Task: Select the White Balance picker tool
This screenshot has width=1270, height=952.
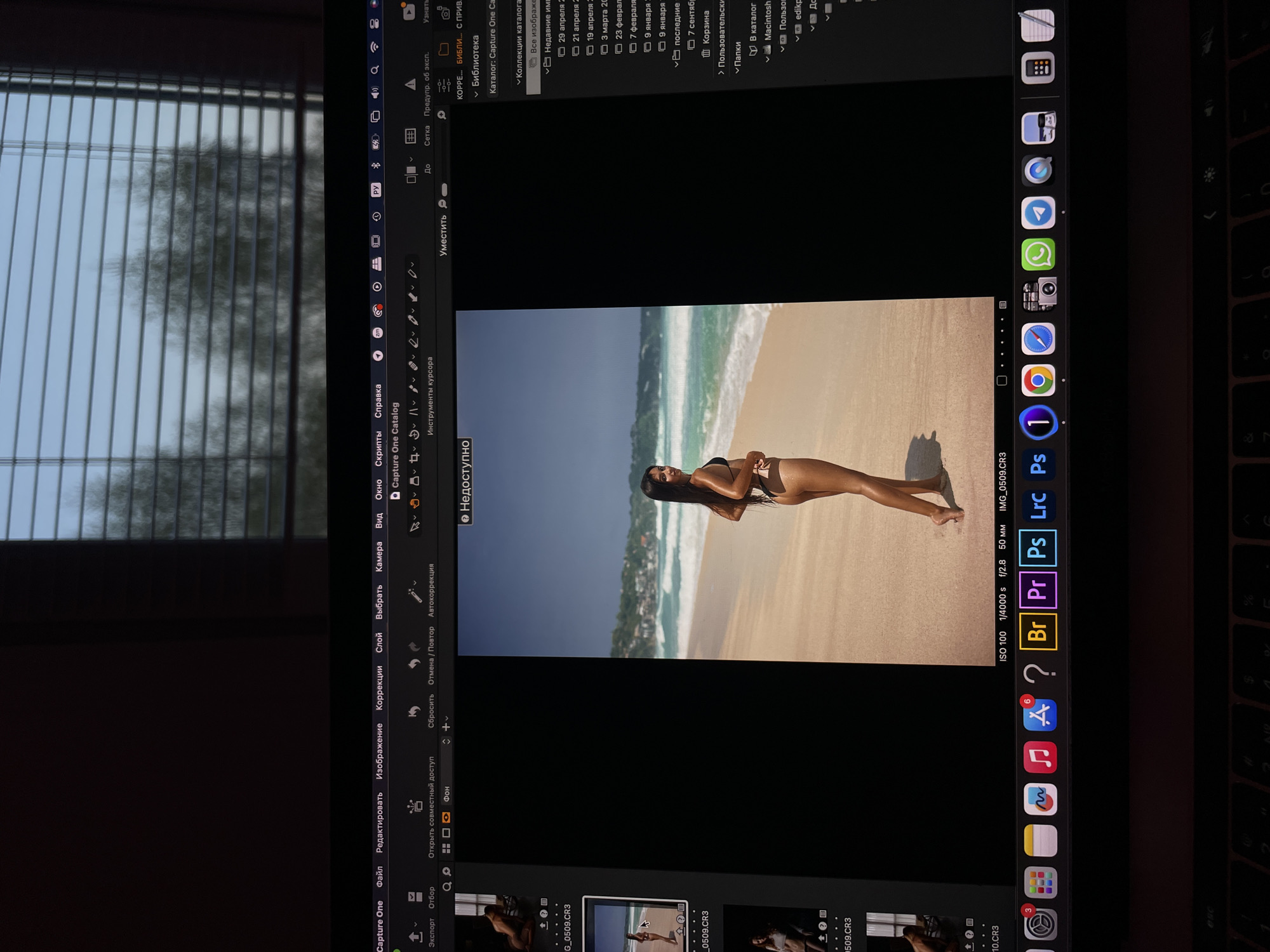Action: coord(413,319)
